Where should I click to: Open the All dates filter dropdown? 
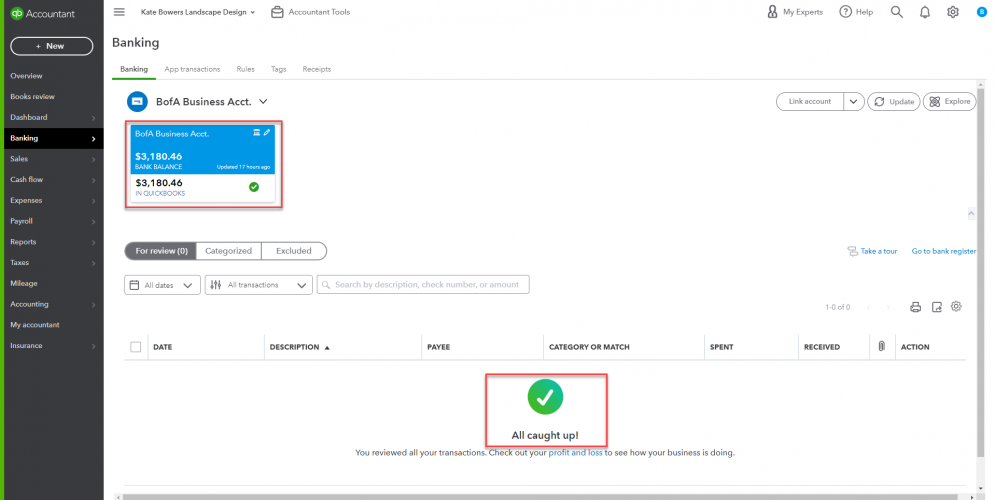point(162,285)
